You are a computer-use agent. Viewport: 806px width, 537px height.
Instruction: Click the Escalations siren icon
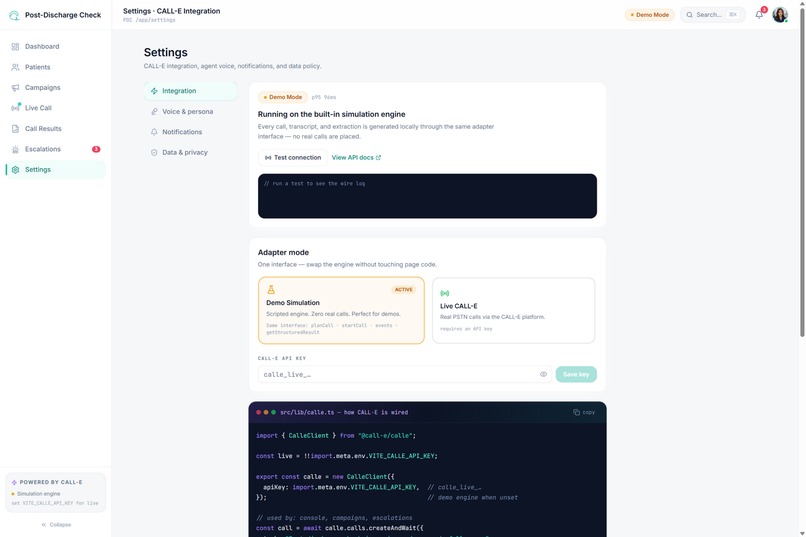click(x=15, y=150)
